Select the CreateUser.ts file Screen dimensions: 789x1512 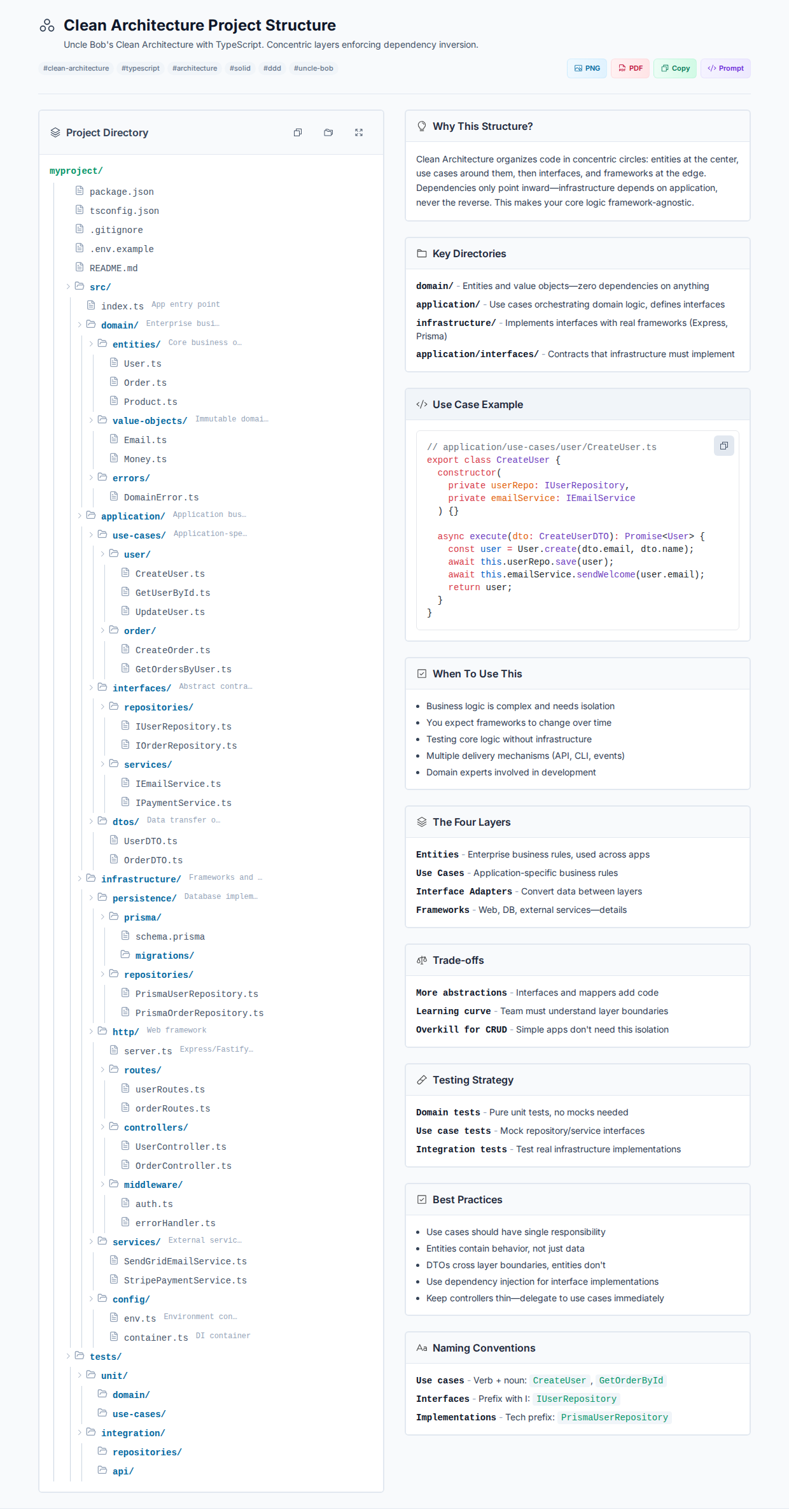point(170,574)
